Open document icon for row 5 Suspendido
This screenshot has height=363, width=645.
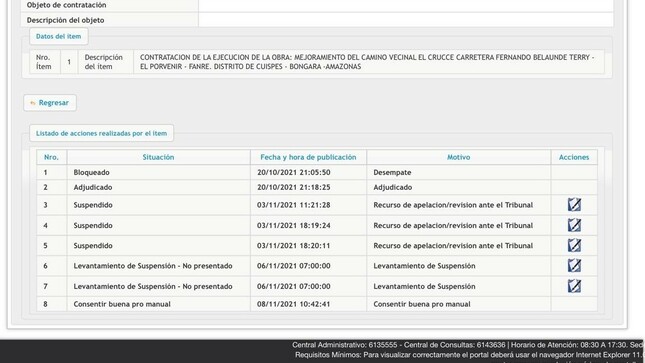click(x=574, y=245)
